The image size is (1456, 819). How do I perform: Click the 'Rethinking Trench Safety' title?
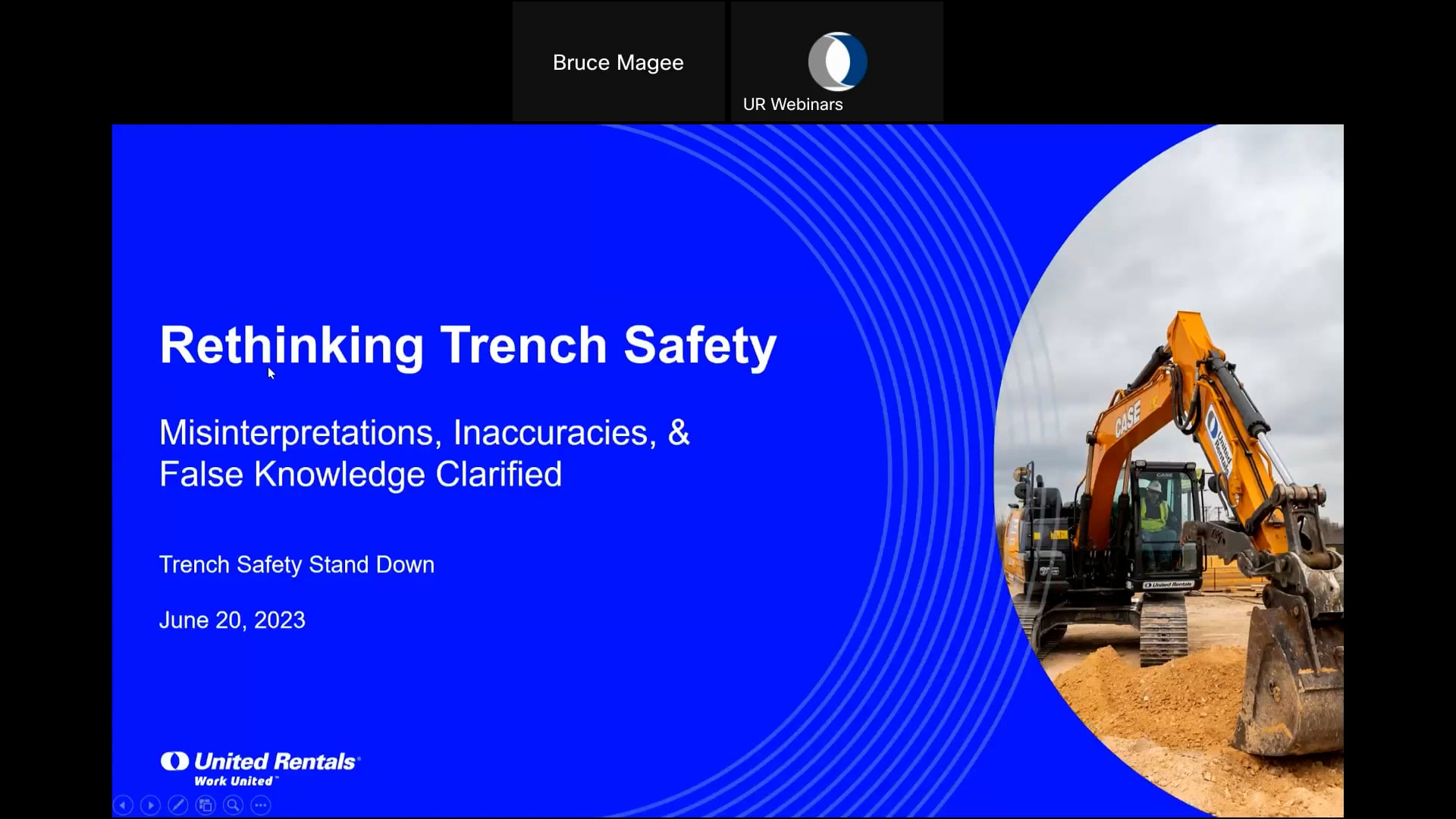468,346
